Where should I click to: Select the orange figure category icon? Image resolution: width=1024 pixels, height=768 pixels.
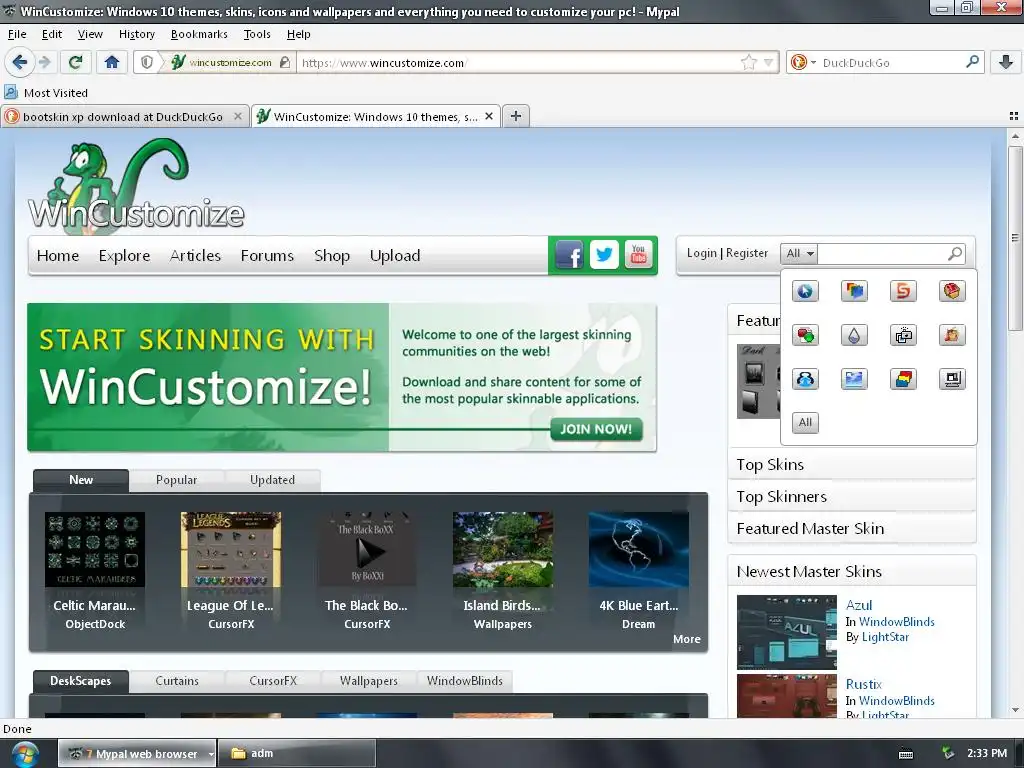pyautogui.click(x=952, y=336)
